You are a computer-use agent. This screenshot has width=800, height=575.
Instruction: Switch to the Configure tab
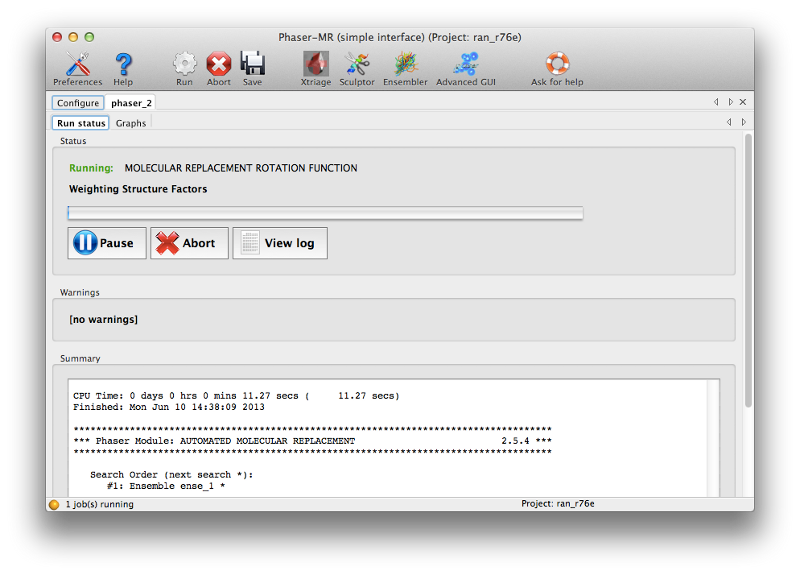pos(78,103)
